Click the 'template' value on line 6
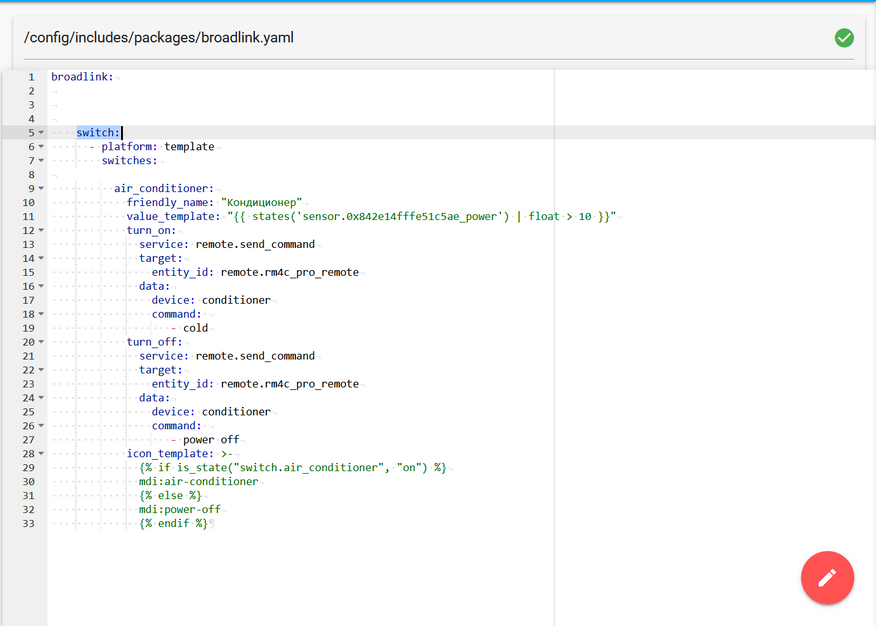The width and height of the screenshot is (876, 626). coord(189,146)
